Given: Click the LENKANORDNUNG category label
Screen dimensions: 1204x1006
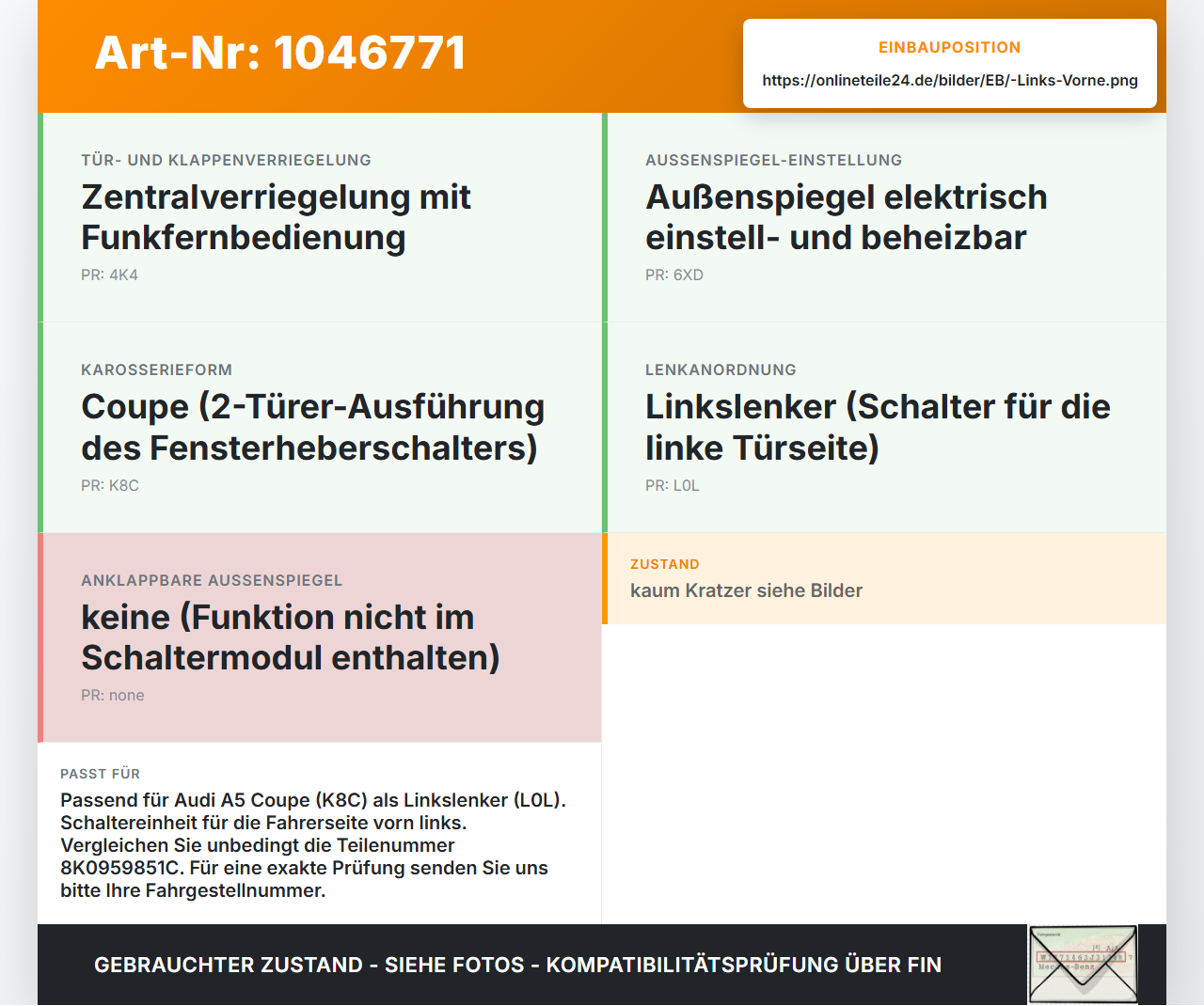Looking at the screenshot, I should pyautogui.click(x=721, y=369).
